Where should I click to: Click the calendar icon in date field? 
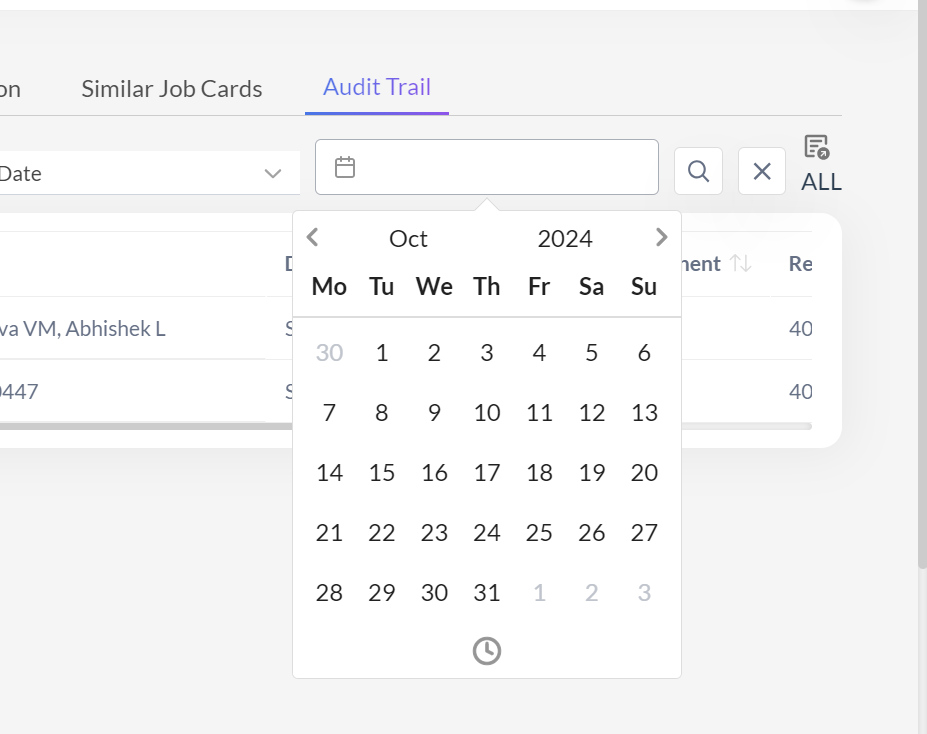coord(345,167)
